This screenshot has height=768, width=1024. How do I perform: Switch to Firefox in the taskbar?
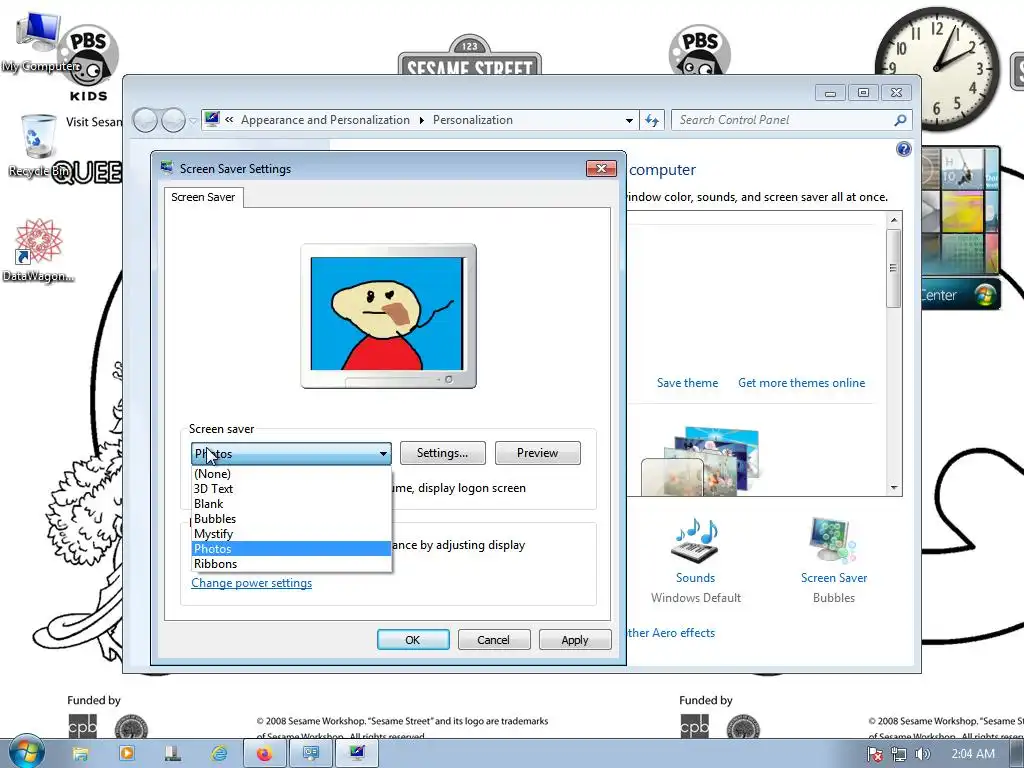pos(264,754)
